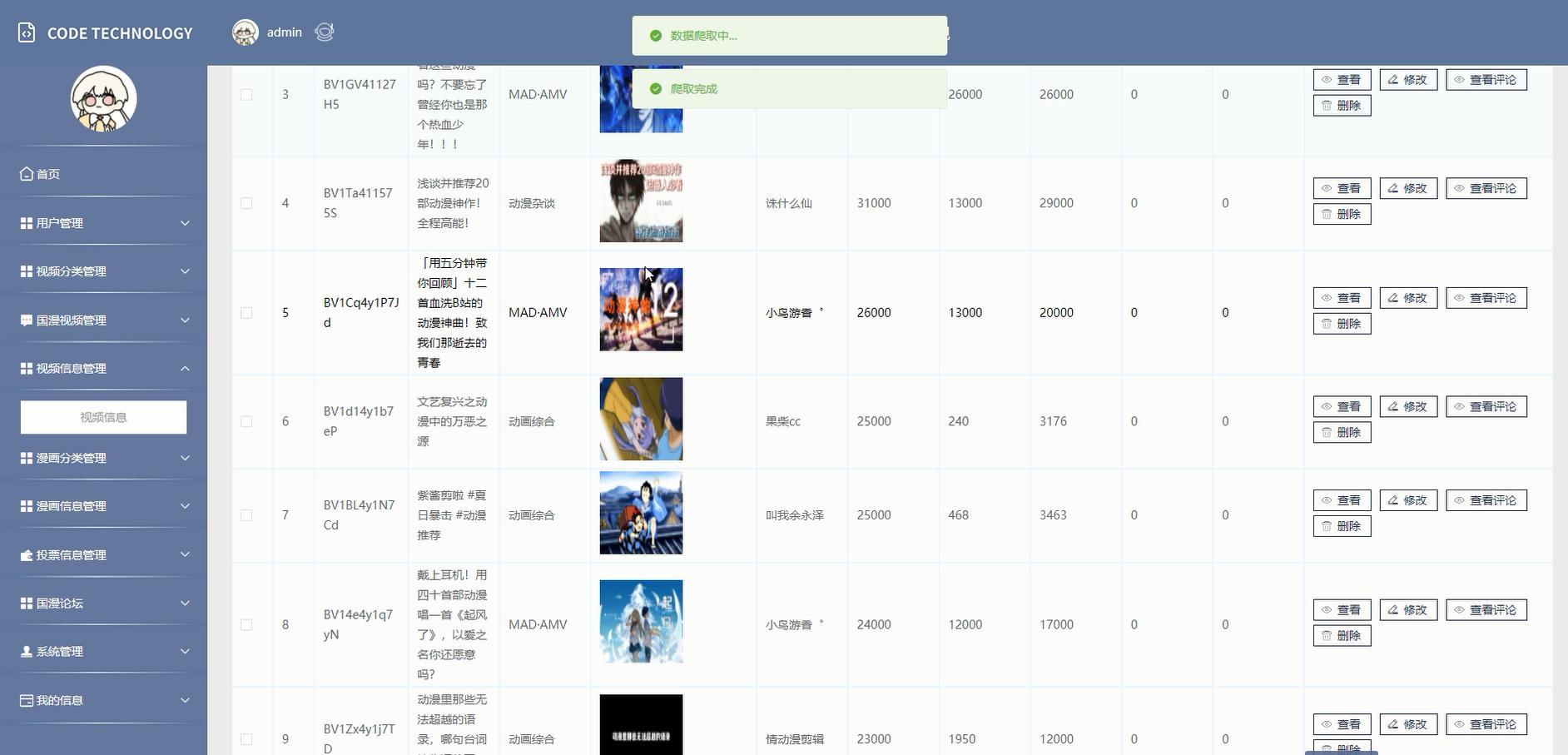Open thumbnail of video BV1d14y1b7eP
Image resolution: width=1568 pixels, height=755 pixels.
tap(641, 419)
